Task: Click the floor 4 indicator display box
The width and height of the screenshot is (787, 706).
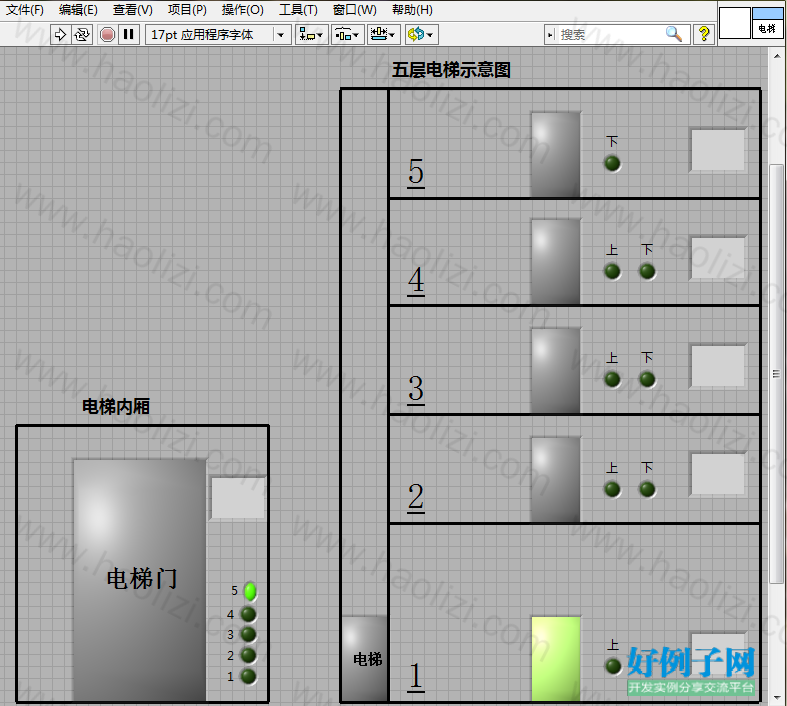Action: 718,258
